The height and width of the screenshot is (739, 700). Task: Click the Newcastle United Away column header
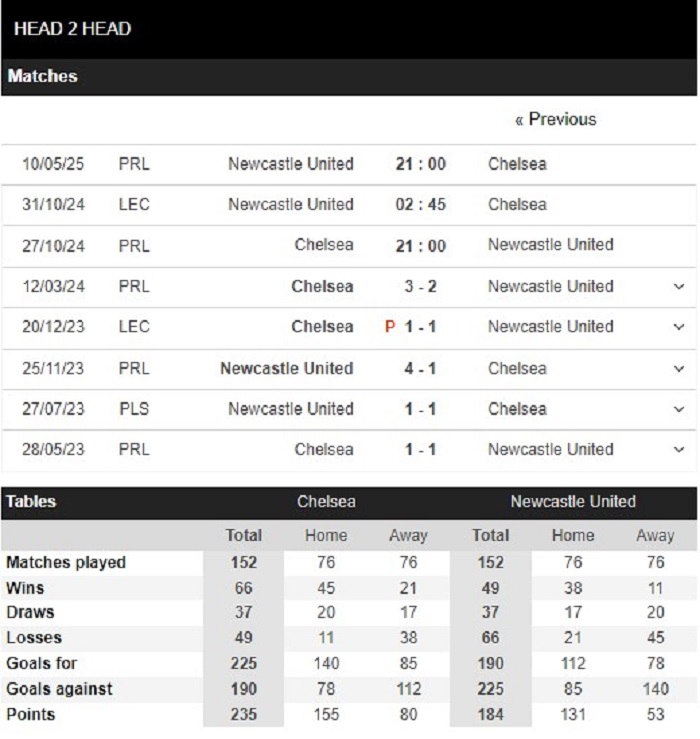[655, 535]
